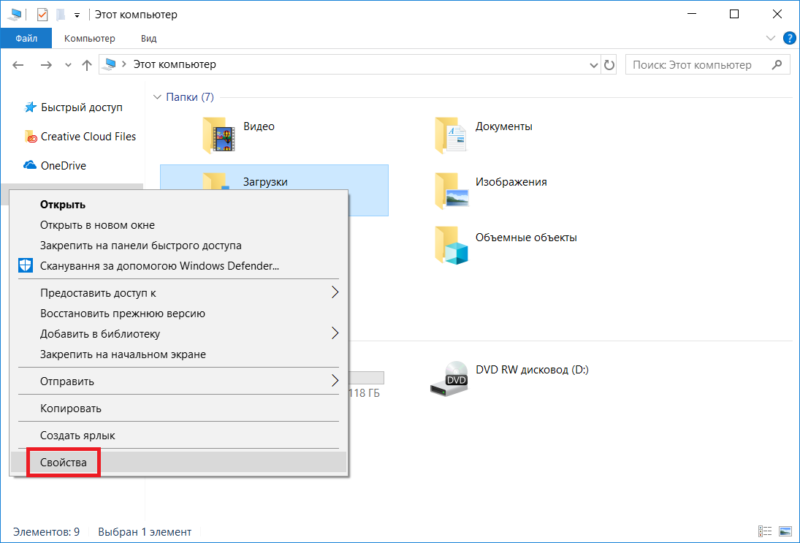Click the refresh button in address bar

coord(610,65)
